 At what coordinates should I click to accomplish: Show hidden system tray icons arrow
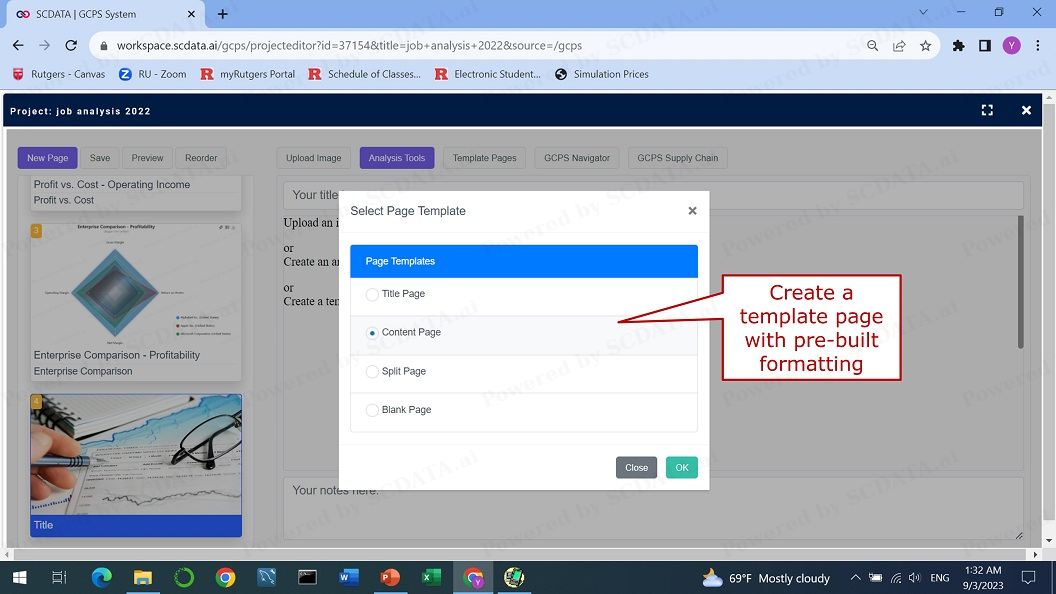click(855, 578)
